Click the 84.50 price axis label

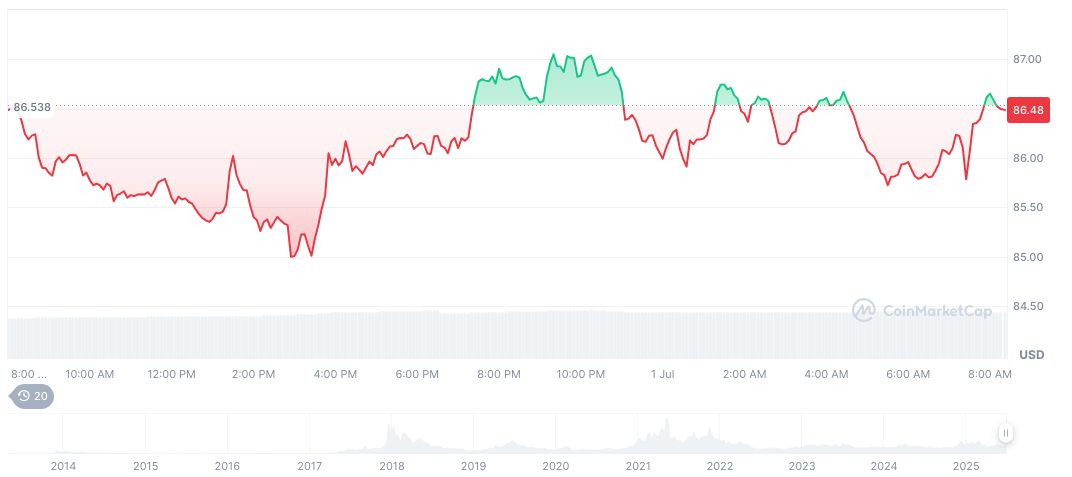[1027, 307]
